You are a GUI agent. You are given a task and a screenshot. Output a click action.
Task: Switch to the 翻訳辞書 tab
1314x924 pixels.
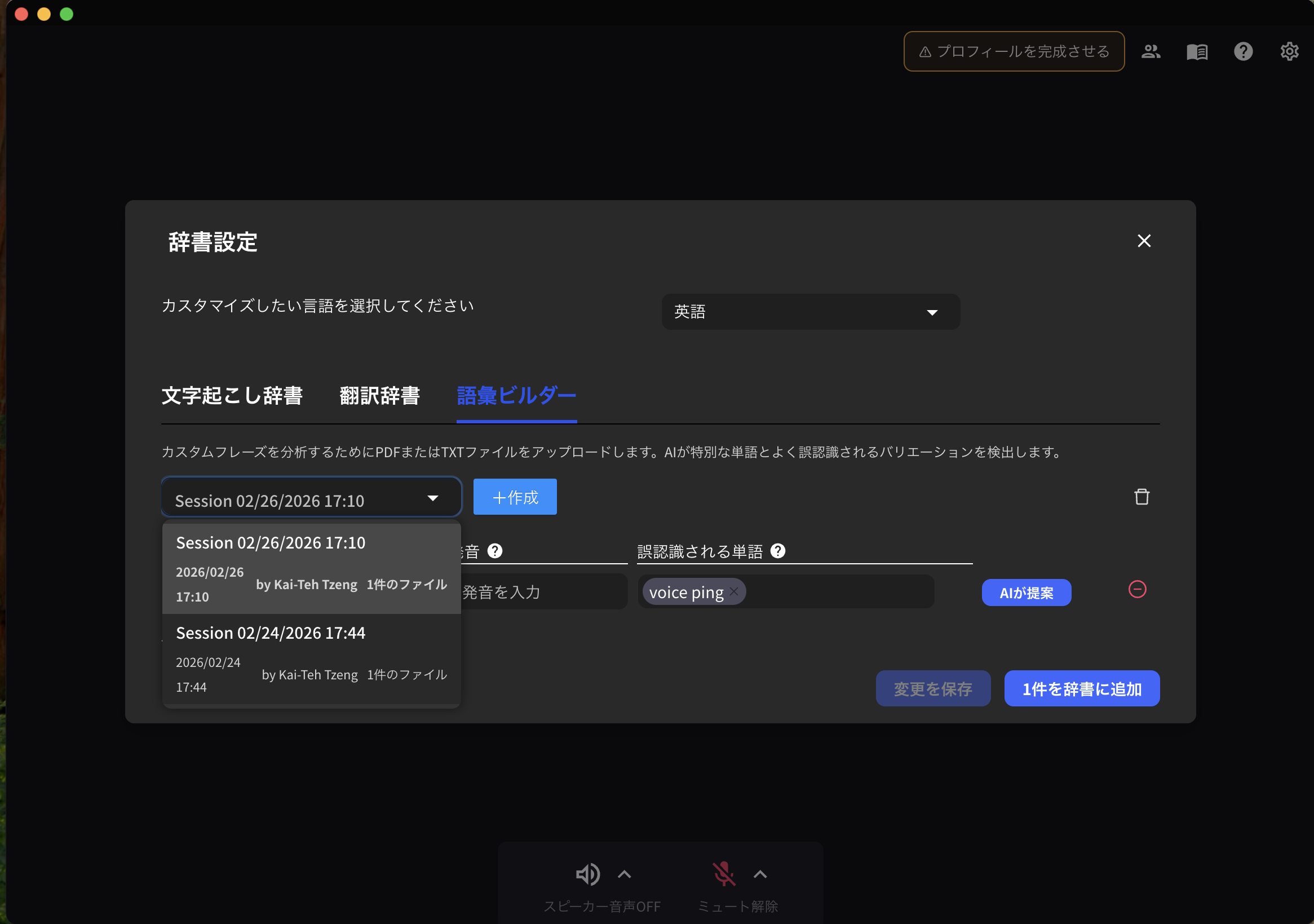(x=379, y=396)
